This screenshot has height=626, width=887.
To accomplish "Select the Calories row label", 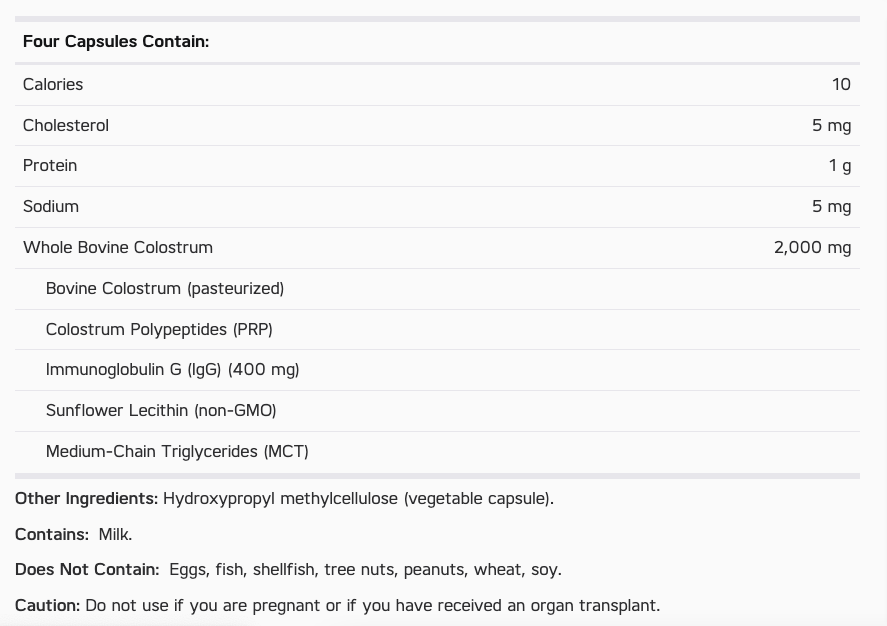I will tap(53, 84).
